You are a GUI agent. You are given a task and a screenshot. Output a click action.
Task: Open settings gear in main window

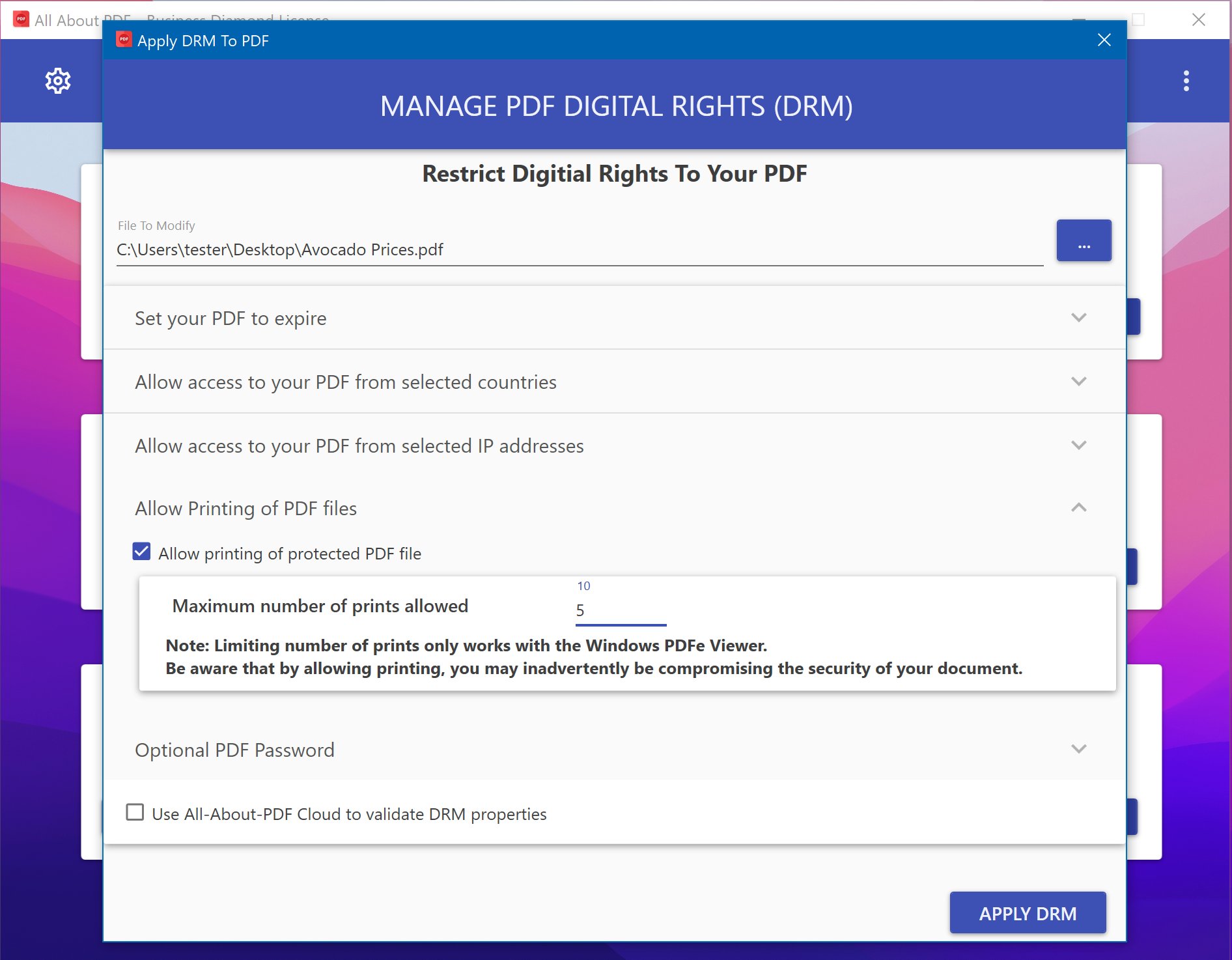coord(58,81)
